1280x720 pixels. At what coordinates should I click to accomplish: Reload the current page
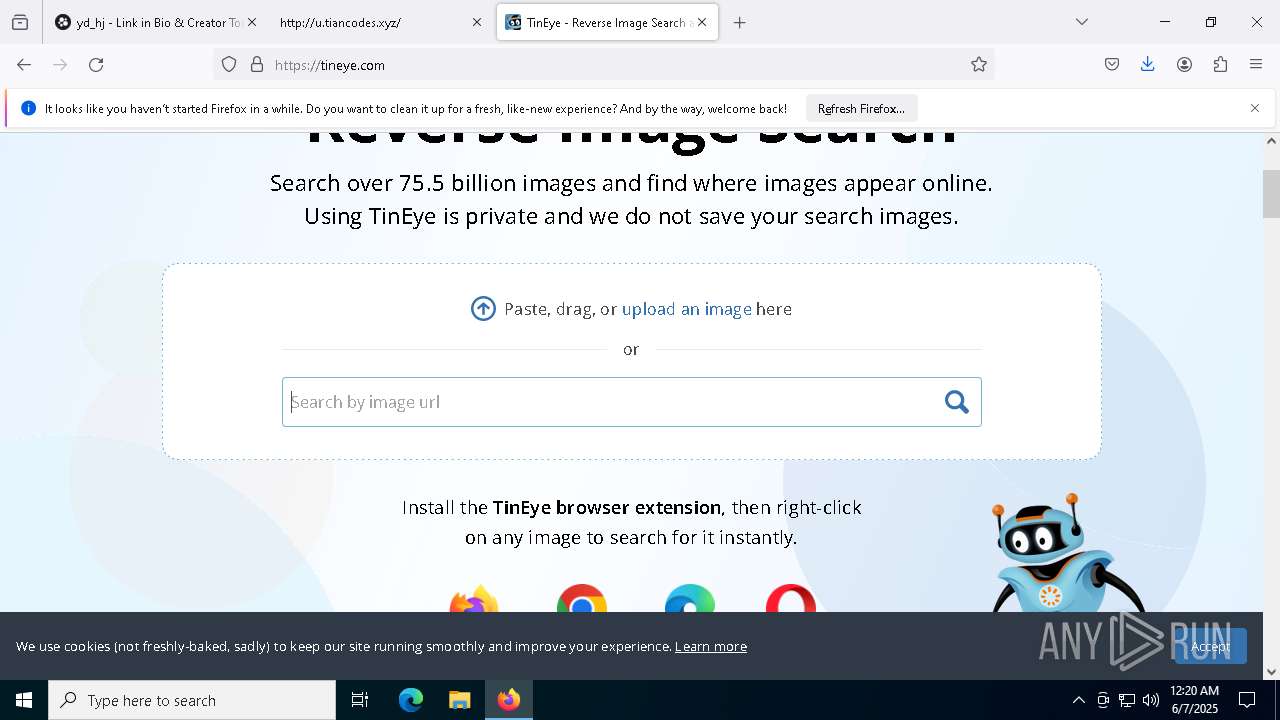coord(96,65)
